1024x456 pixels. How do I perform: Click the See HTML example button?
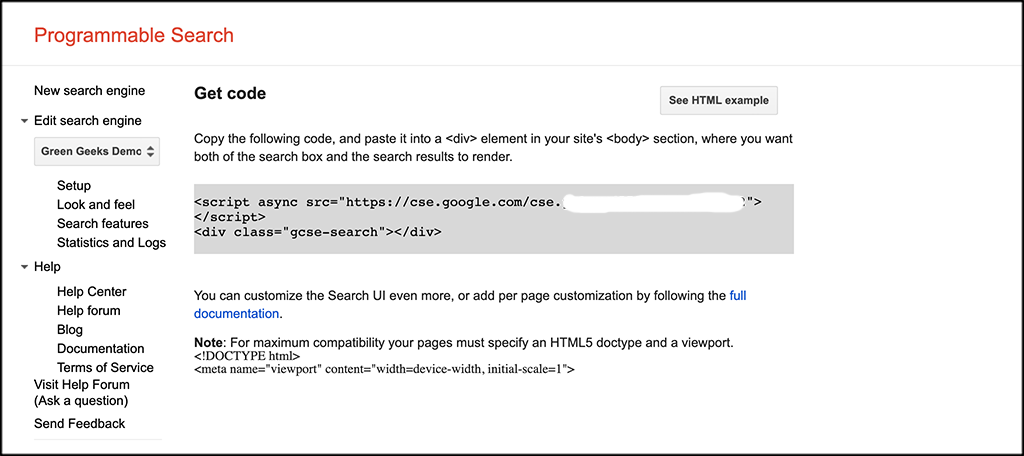[719, 101]
